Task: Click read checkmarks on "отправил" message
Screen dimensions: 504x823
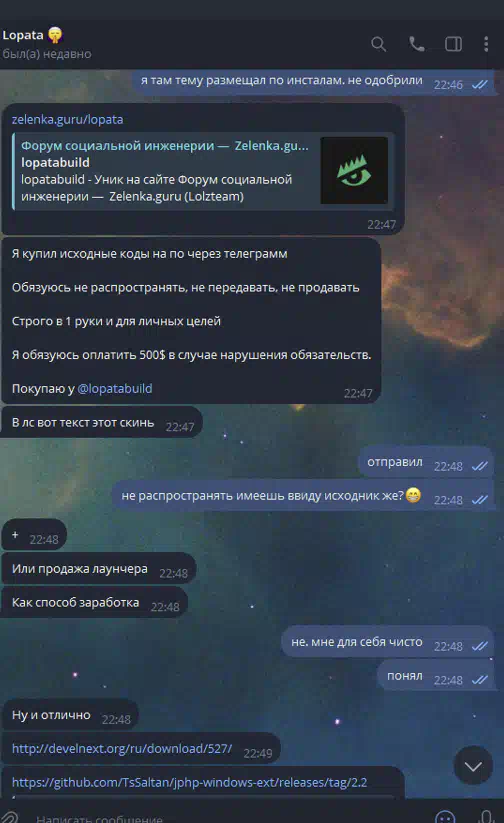Action: 480,466
